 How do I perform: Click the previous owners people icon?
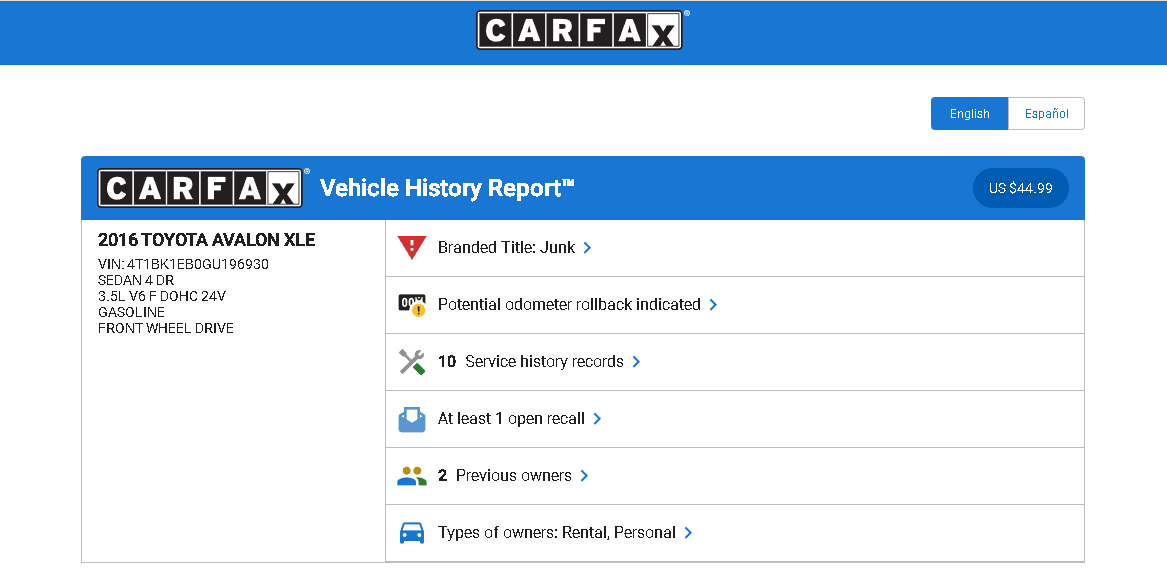pos(412,476)
